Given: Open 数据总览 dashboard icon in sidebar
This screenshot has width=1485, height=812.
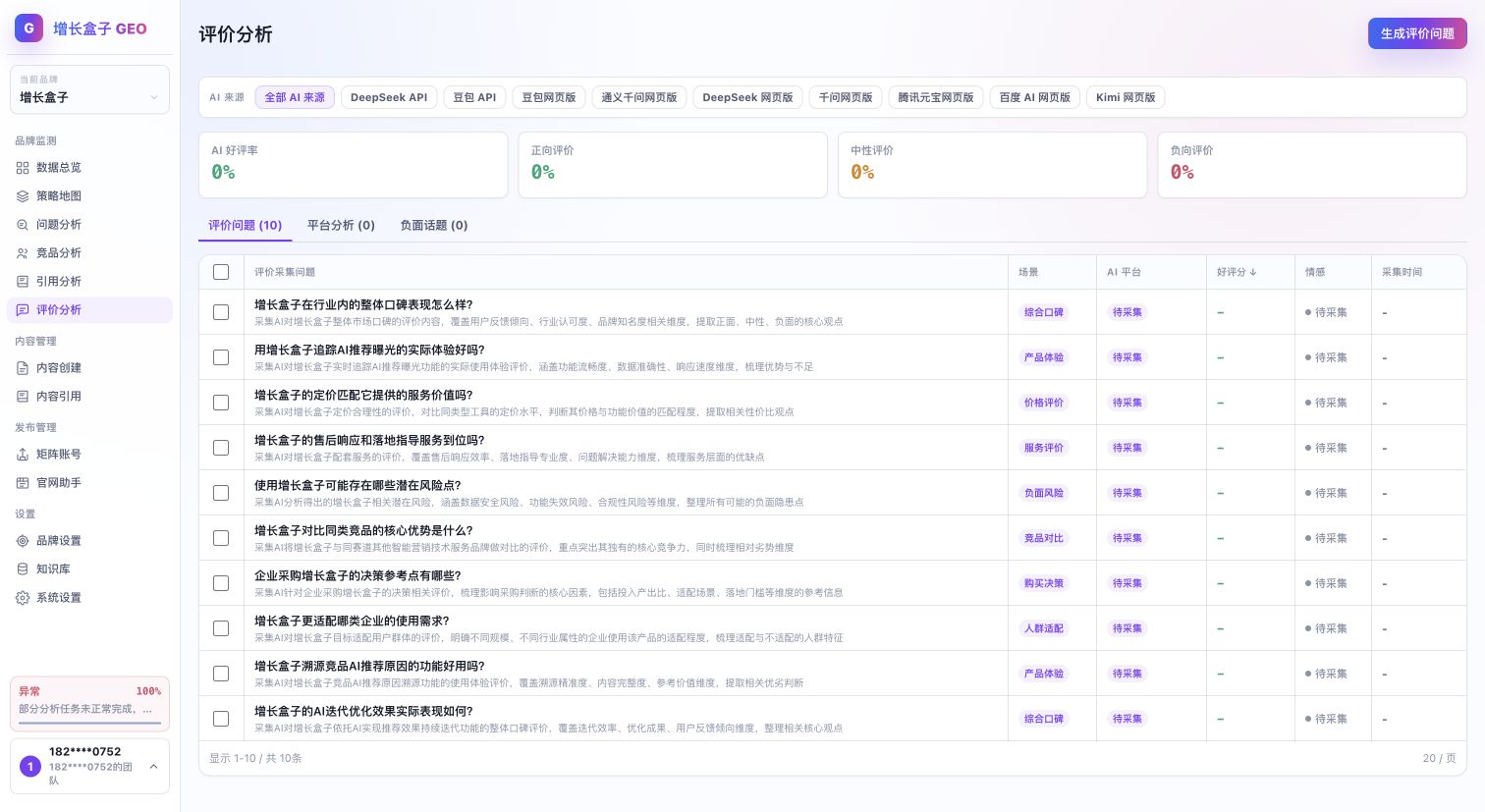Looking at the screenshot, I should pyautogui.click(x=23, y=168).
